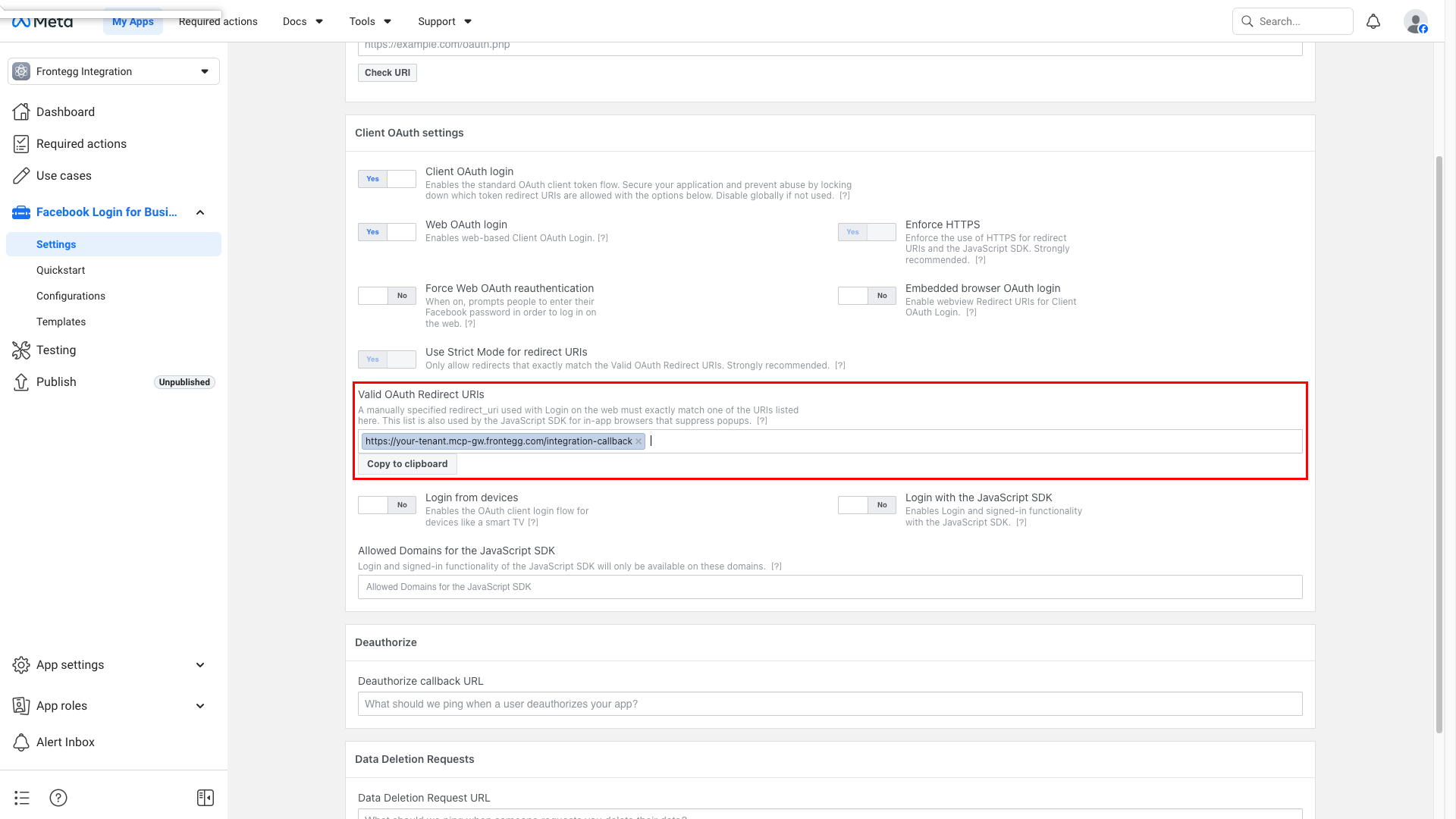This screenshot has width=1456, height=819.
Task: Expand App roles chevron
Action: coord(200,706)
